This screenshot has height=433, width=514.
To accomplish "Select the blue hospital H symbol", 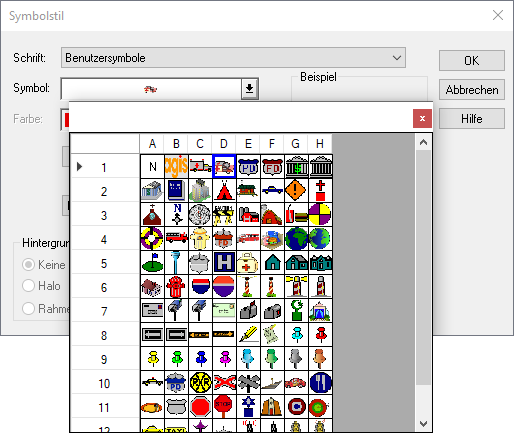I will (224, 262).
